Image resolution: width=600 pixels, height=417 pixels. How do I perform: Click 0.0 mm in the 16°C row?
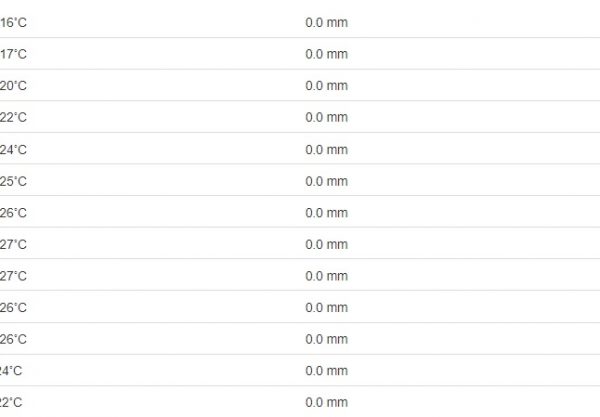[326, 22]
